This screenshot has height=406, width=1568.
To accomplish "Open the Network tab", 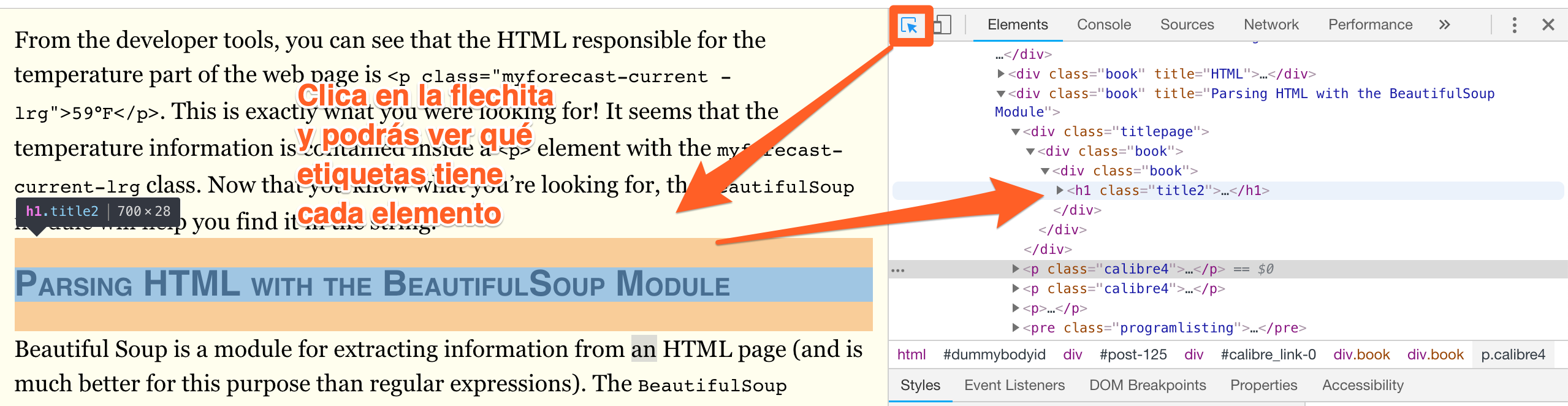I will (x=1271, y=25).
